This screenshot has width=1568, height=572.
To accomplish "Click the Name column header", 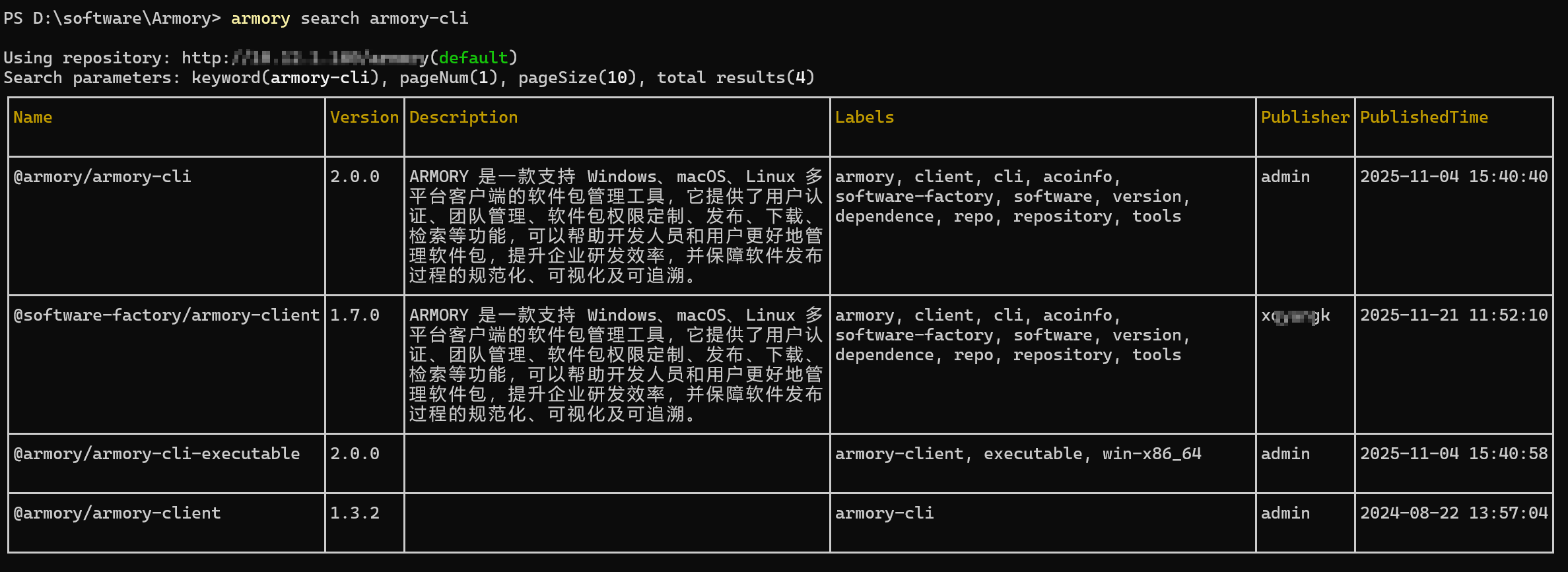I will [32, 117].
